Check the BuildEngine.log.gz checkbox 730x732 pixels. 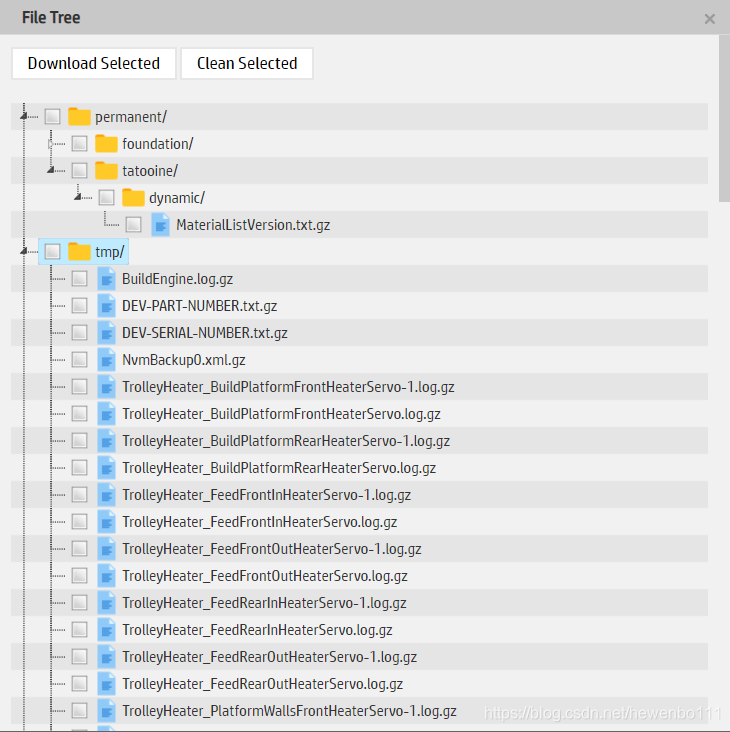[x=79, y=279]
